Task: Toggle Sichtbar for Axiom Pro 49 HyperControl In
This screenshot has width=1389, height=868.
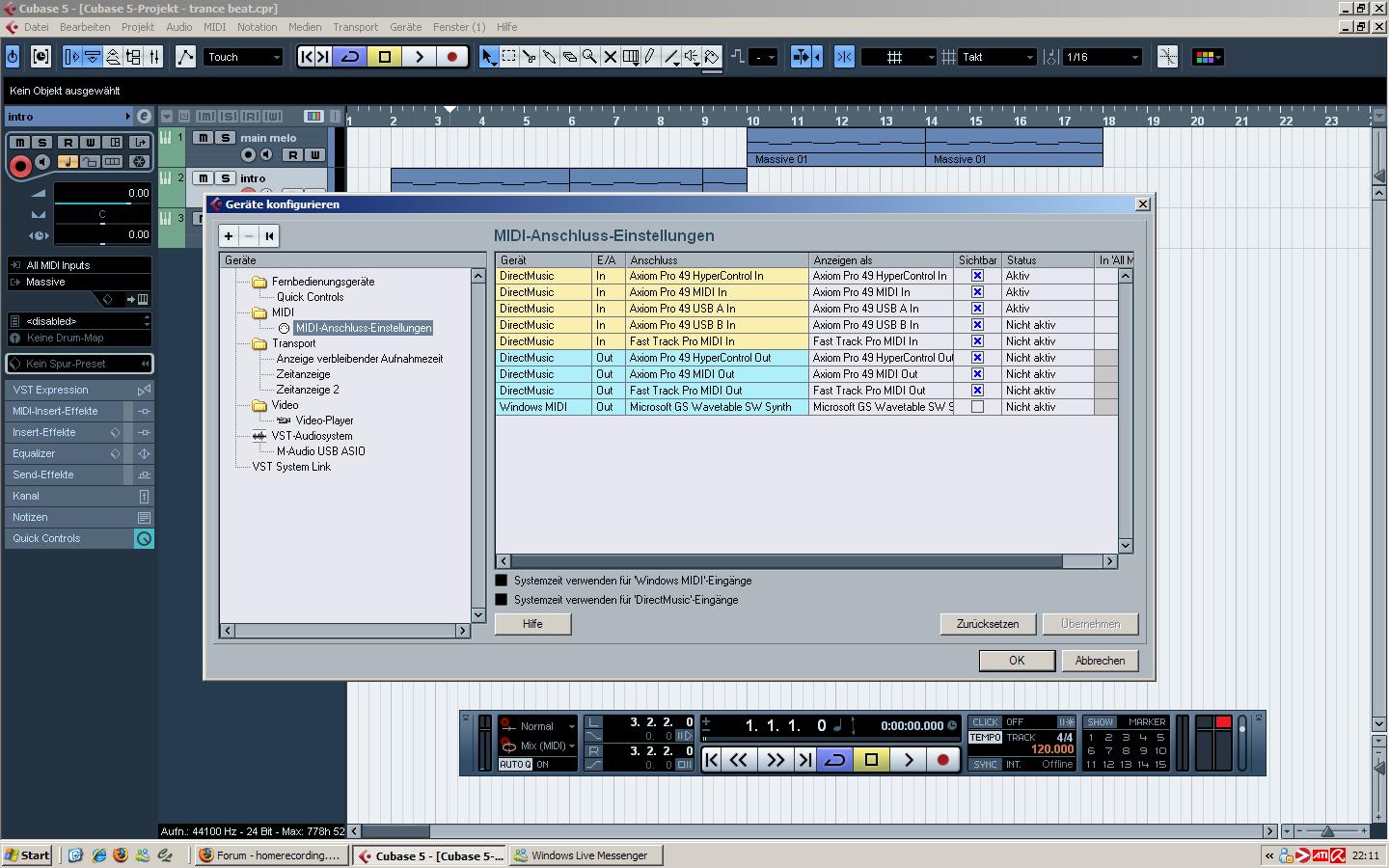Action: point(977,276)
